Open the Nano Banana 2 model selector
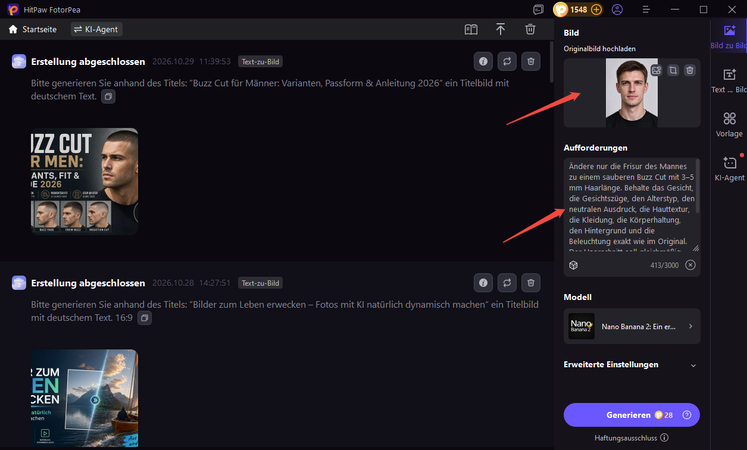This screenshot has width=747, height=450. coord(632,326)
